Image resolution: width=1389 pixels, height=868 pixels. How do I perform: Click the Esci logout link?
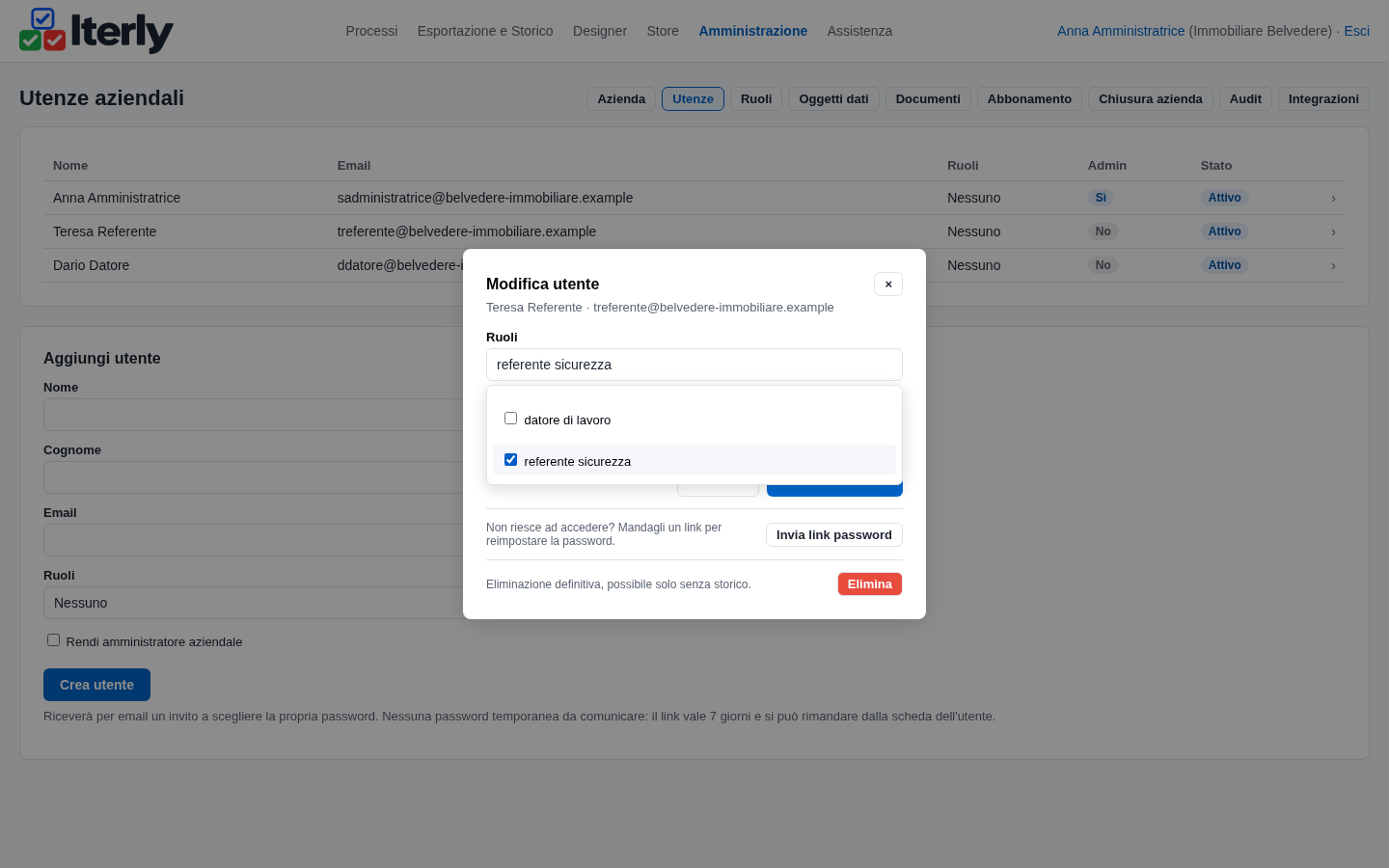pyautogui.click(x=1357, y=31)
